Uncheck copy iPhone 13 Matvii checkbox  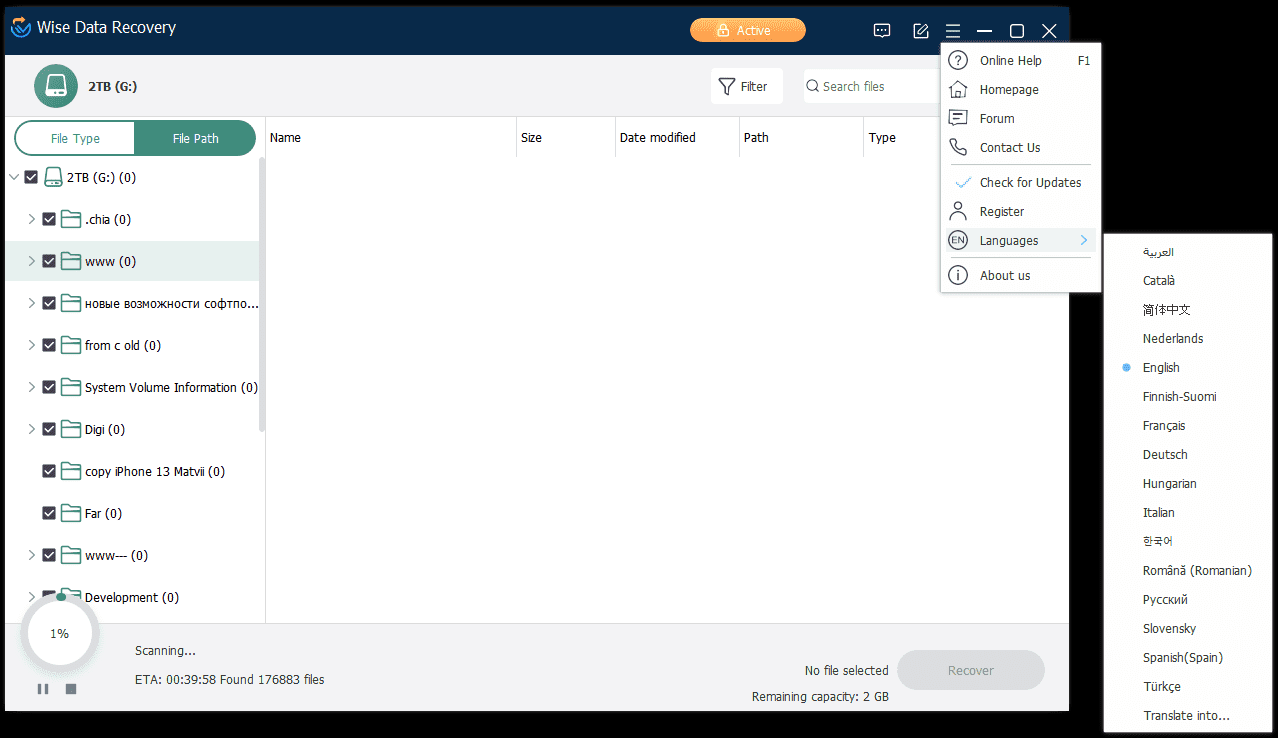[x=49, y=471]
